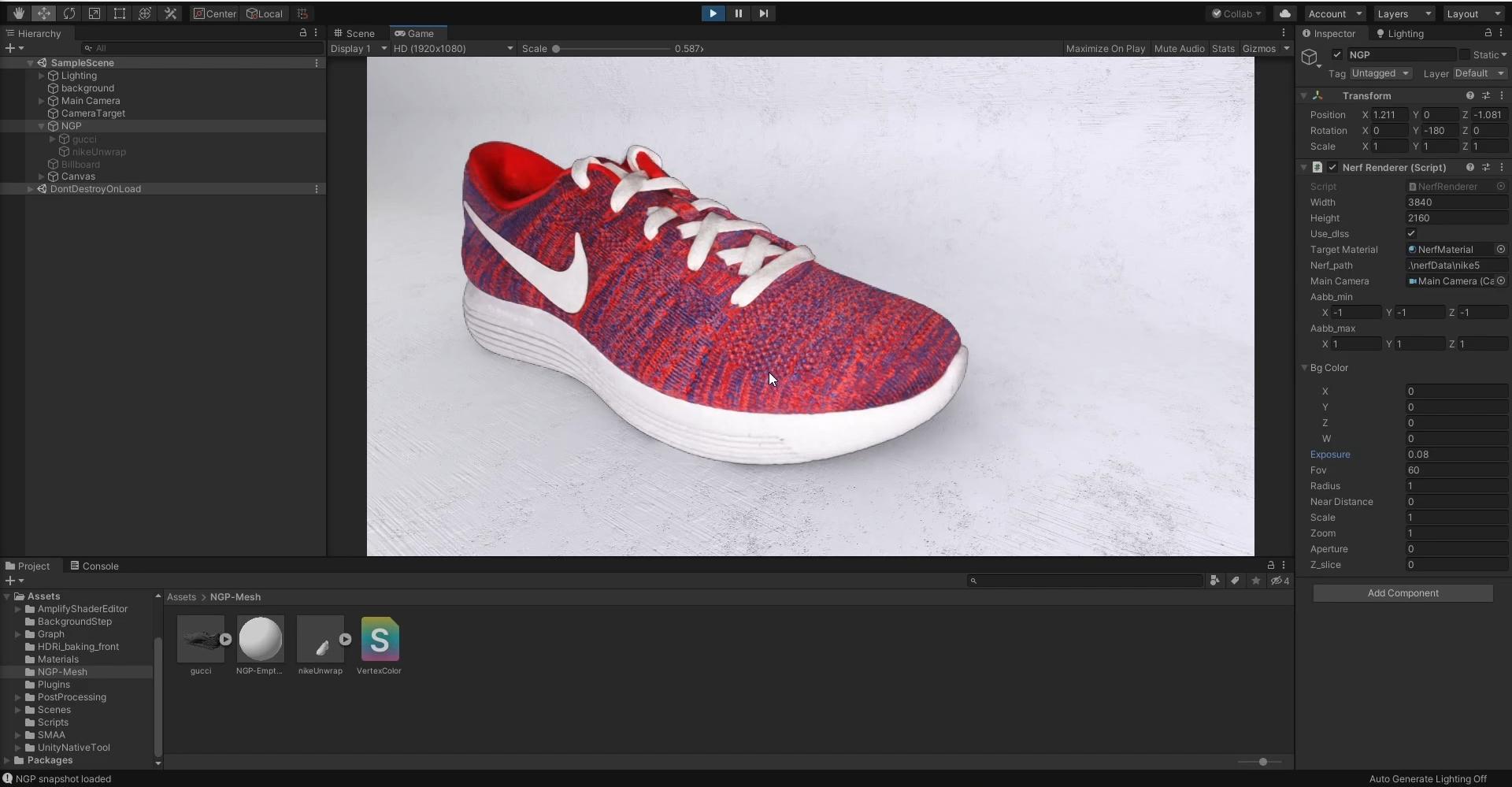1512x787 pixels.
Task: Open Transform preset selector icon
Action: [1486, 95]
